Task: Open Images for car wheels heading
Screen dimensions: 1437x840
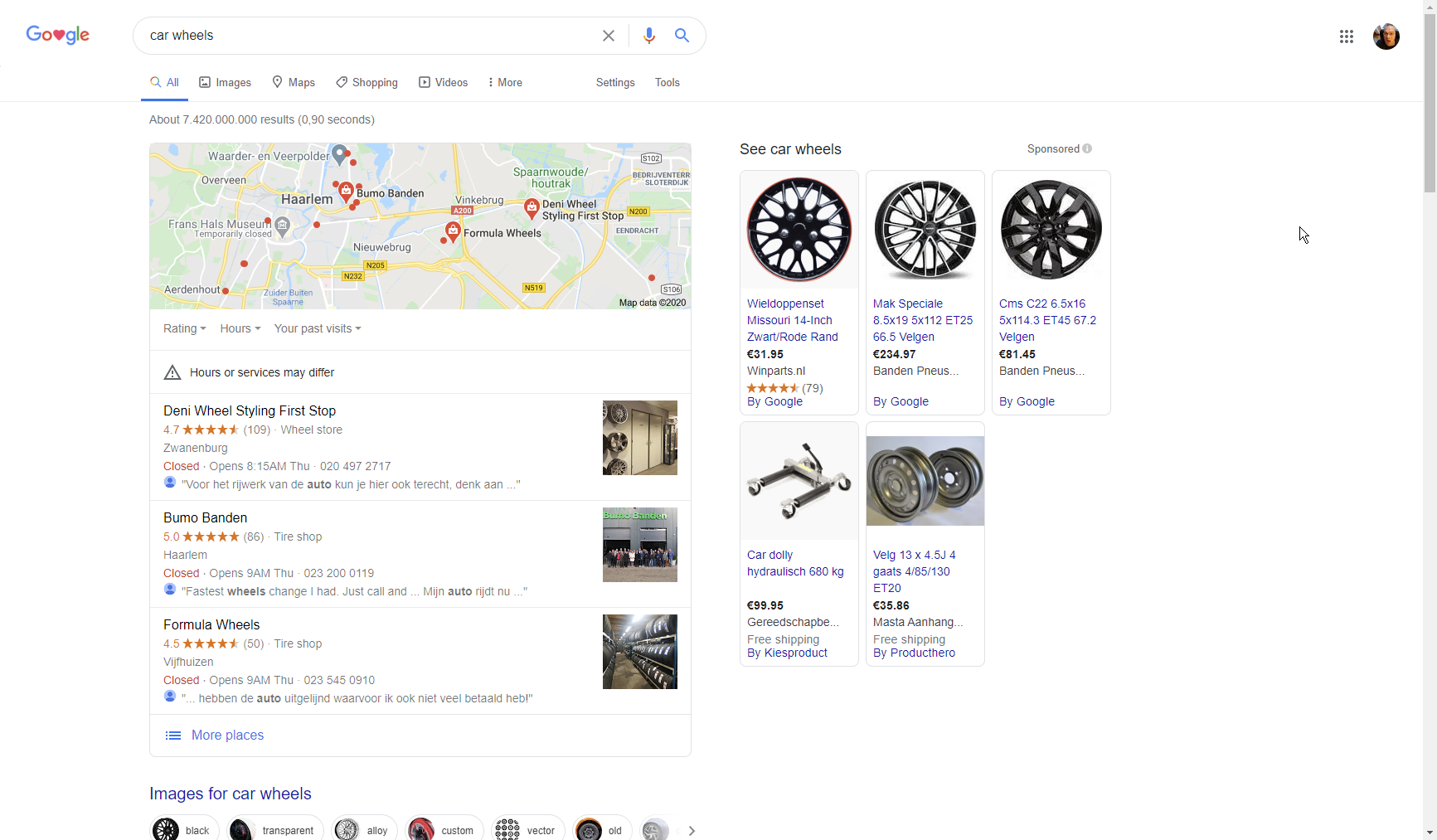Action: 231,794
